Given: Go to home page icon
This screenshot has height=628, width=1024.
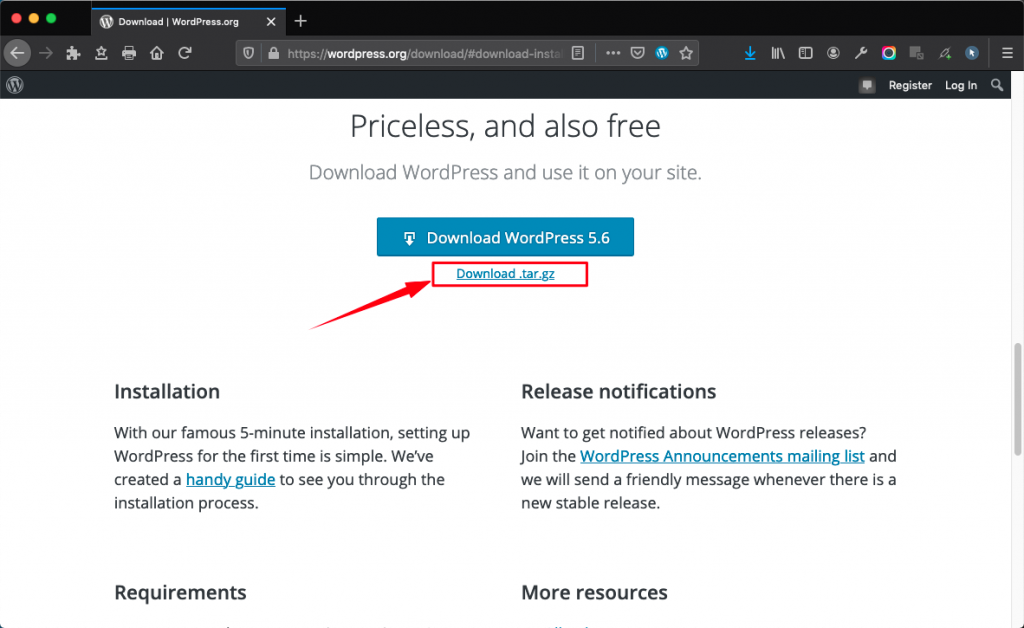Looking at the screenshot, I should [x=157, y=53].
